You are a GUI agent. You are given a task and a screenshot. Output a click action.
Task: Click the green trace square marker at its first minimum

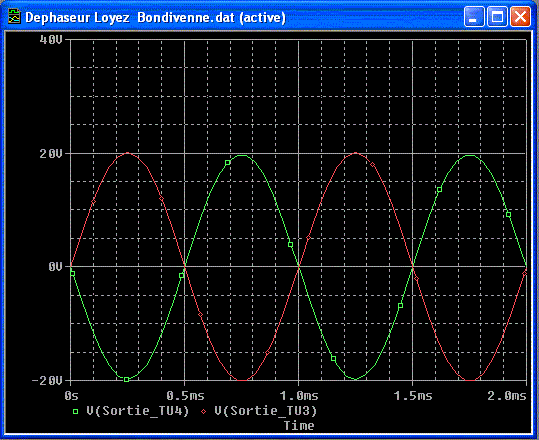[126, 380]
